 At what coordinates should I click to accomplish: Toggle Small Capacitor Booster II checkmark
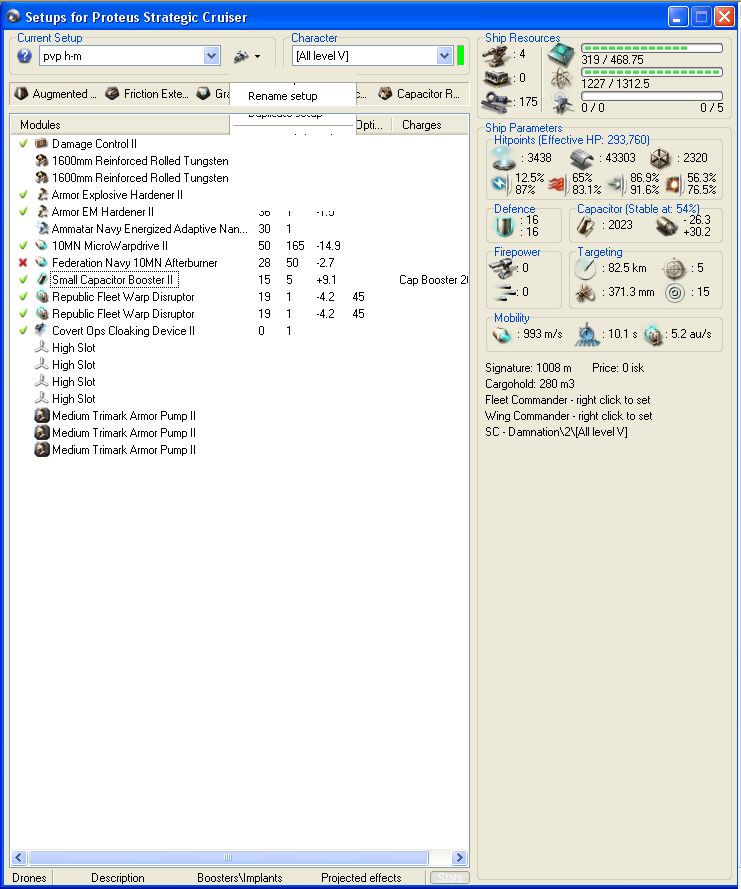[x=23, y=280]
